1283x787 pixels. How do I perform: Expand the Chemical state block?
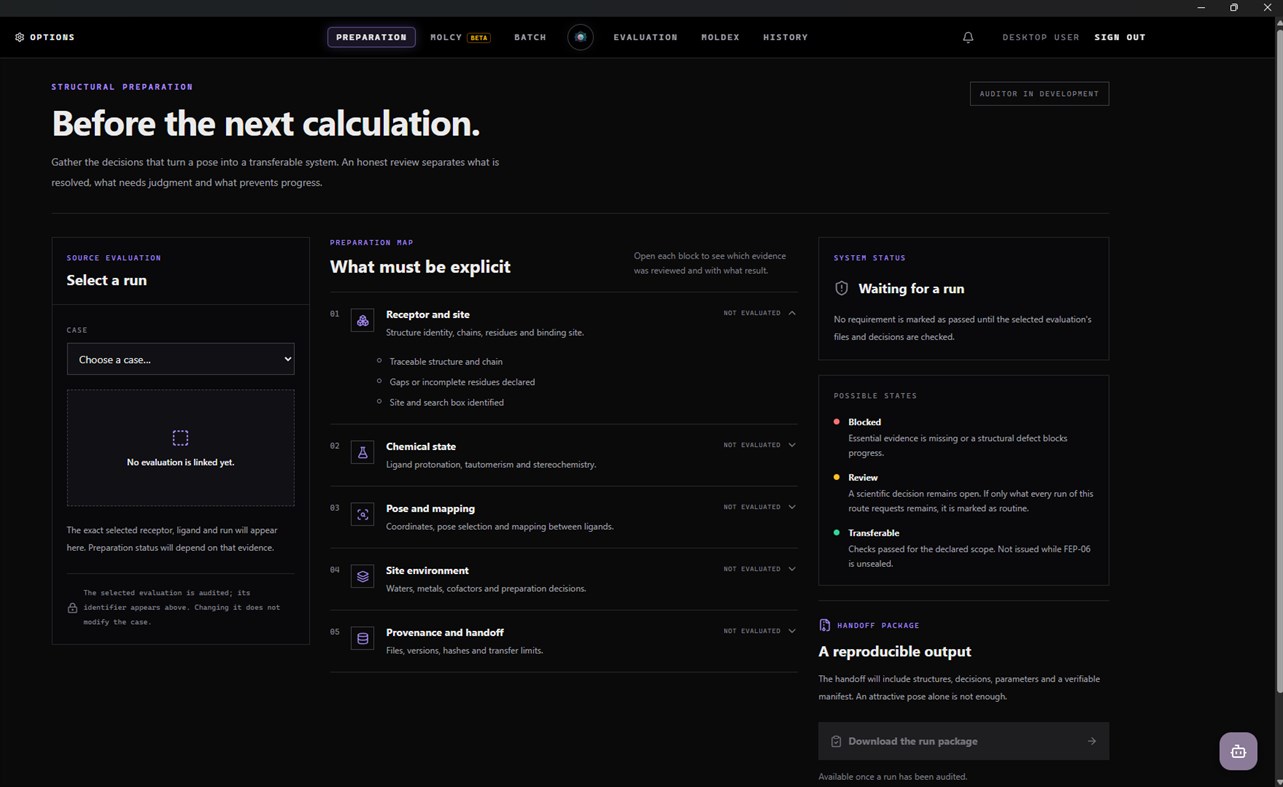pyautogui.click(x=792, y=445)
